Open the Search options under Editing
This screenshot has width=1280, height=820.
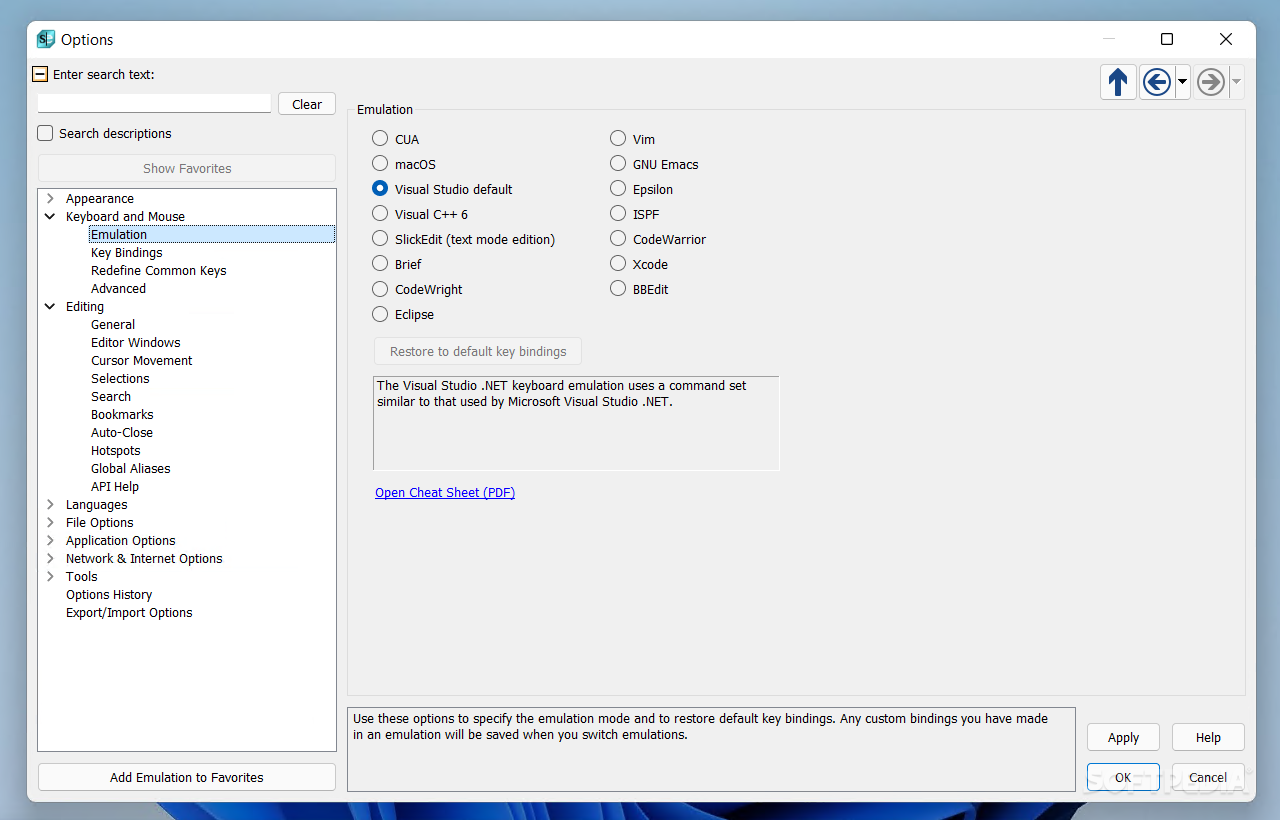pos(111,397)
